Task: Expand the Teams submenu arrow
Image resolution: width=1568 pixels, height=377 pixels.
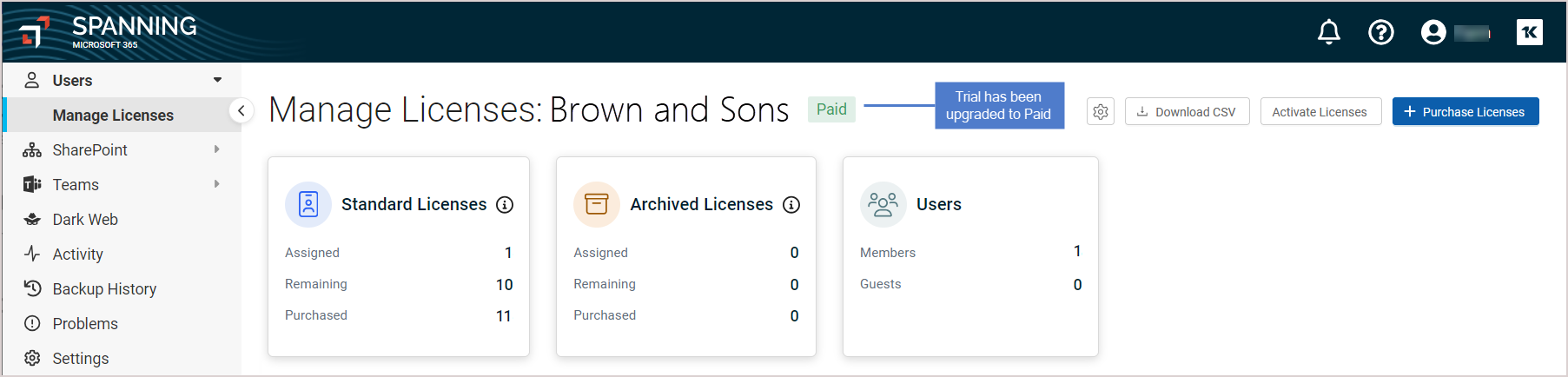Action: pos(216,184)
